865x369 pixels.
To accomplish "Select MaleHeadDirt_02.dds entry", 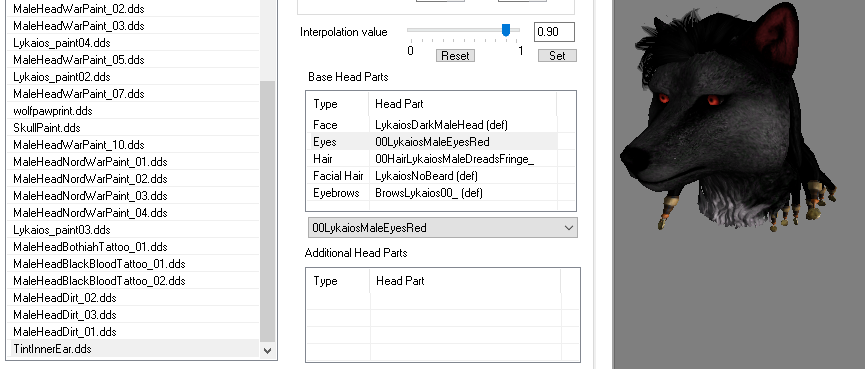I will point(135,298).
